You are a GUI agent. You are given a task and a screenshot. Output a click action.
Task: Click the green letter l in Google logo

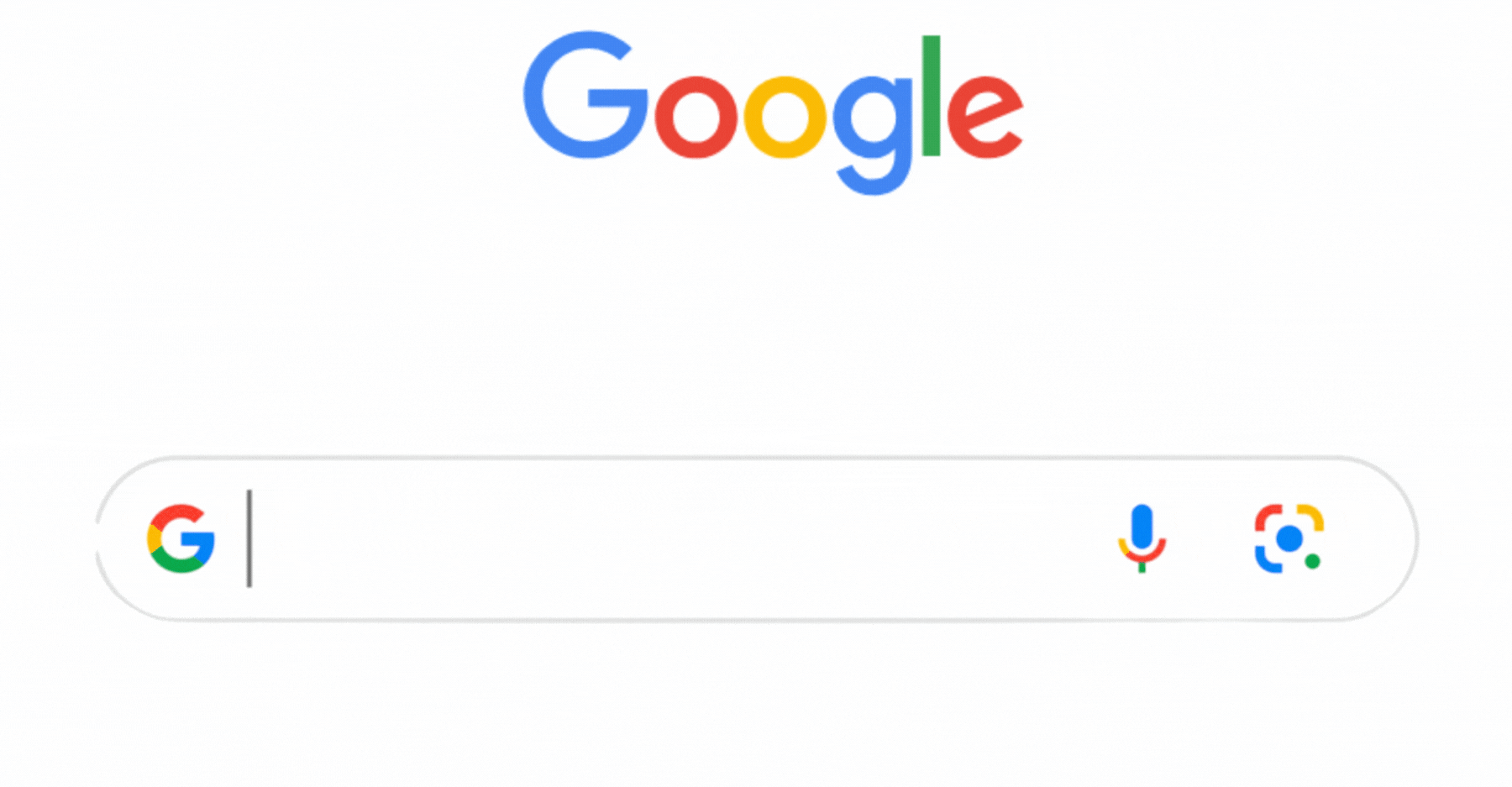[931, 96]
